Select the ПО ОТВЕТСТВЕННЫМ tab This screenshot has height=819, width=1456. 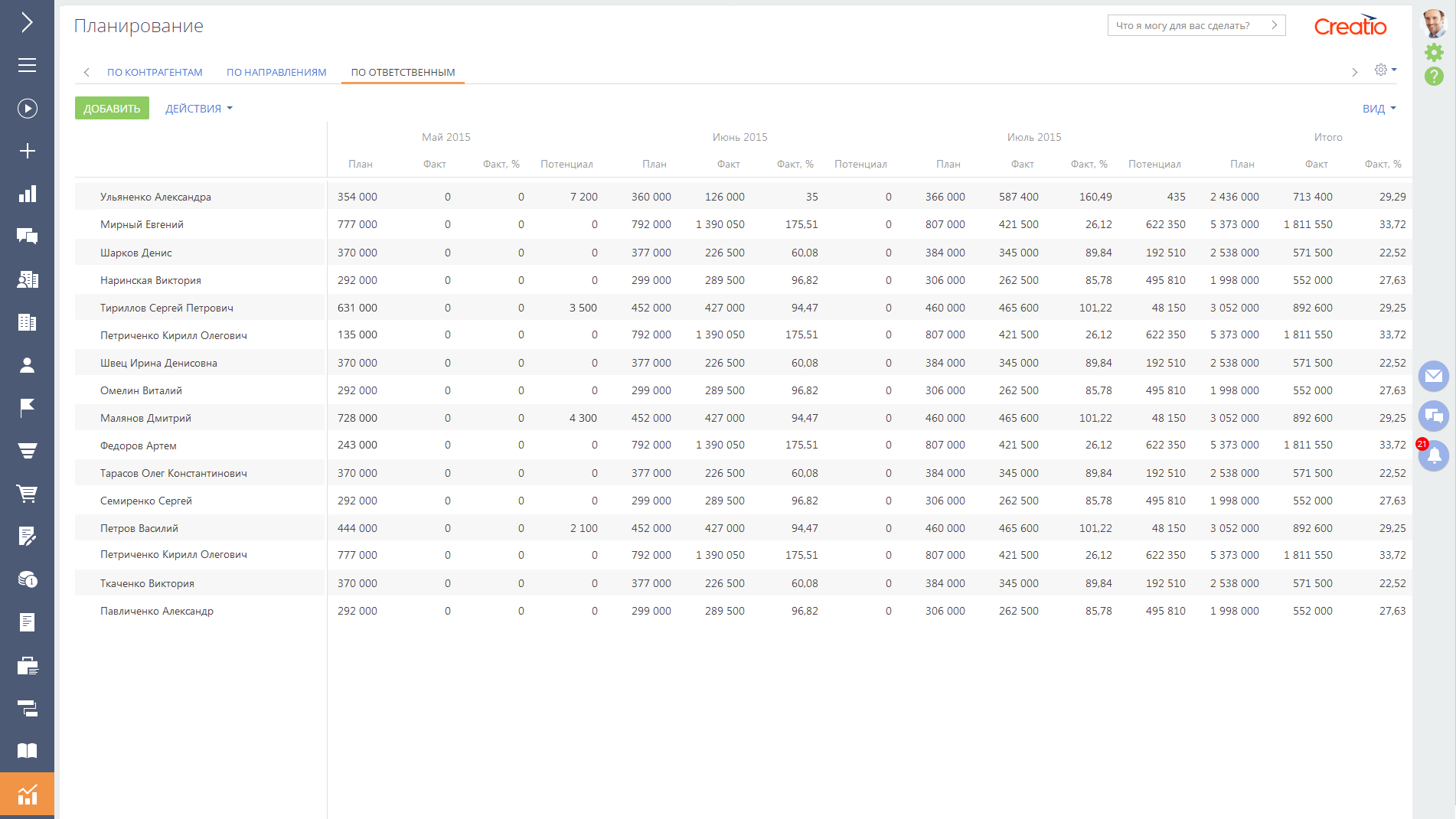pyautogui.click(x=403, y=72)
